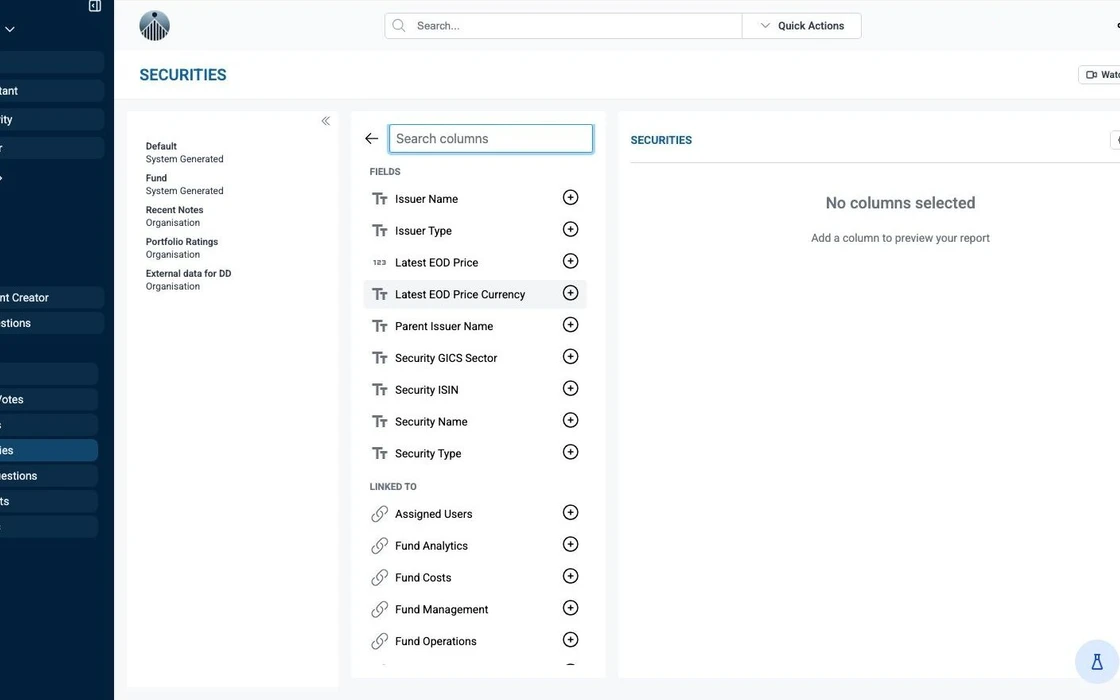Add the Issuer Name column
Image resolution: width=1120 pixels, height=700 pixels.
click(x=570, y=198)
